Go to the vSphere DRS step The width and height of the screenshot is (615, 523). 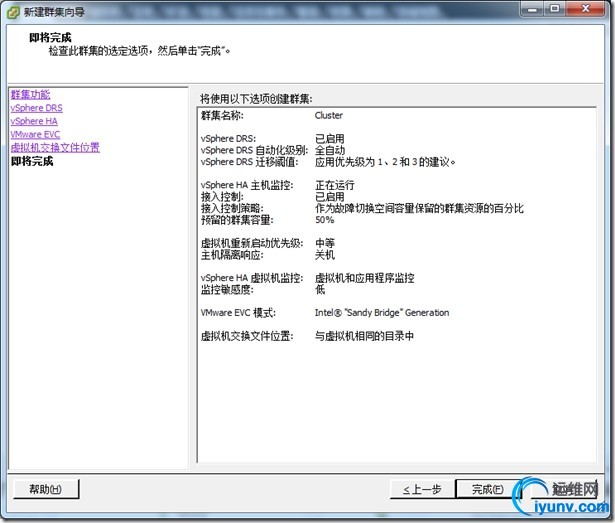(x=36, y=108)
